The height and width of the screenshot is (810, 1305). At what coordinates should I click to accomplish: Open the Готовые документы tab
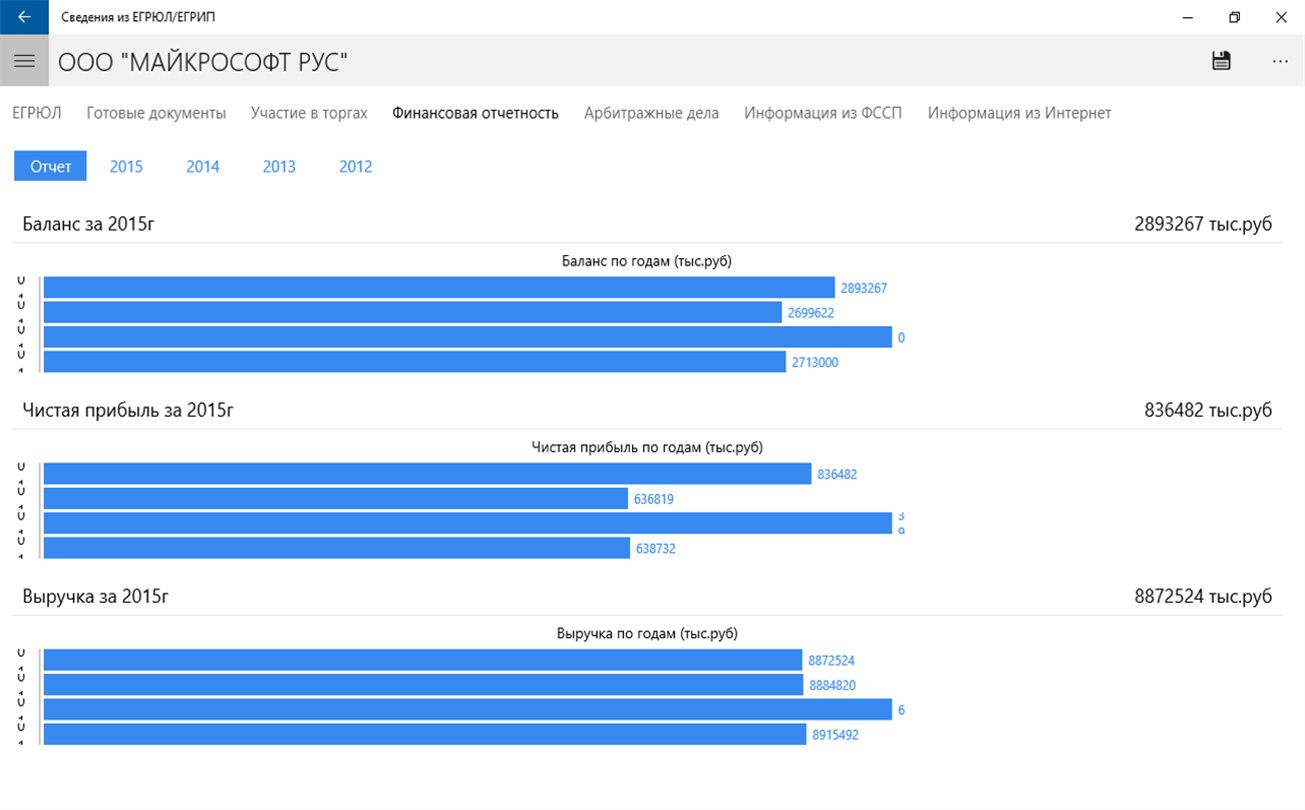156,113
